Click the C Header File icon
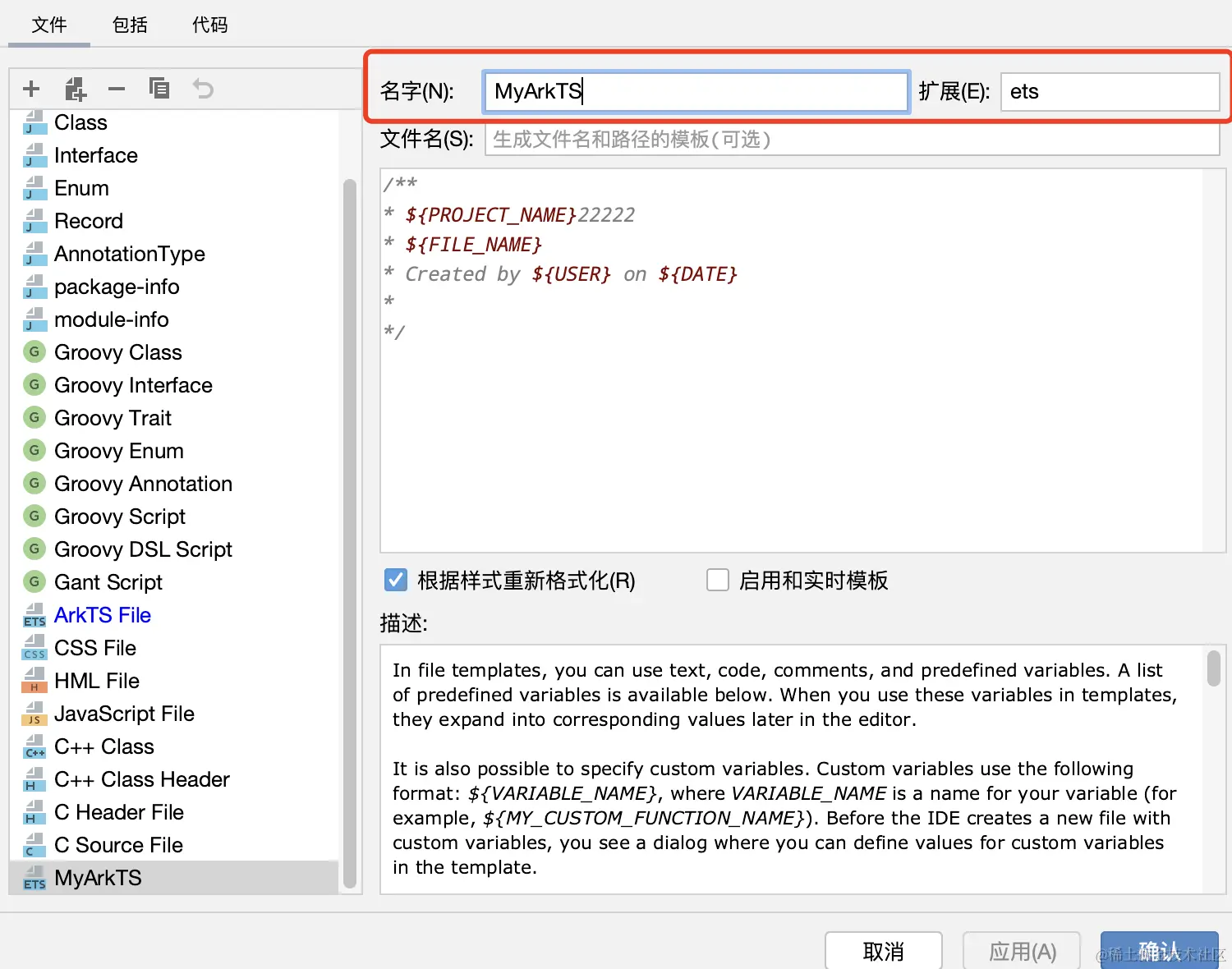Screen dimensions: 1232x969 (34, 812)
